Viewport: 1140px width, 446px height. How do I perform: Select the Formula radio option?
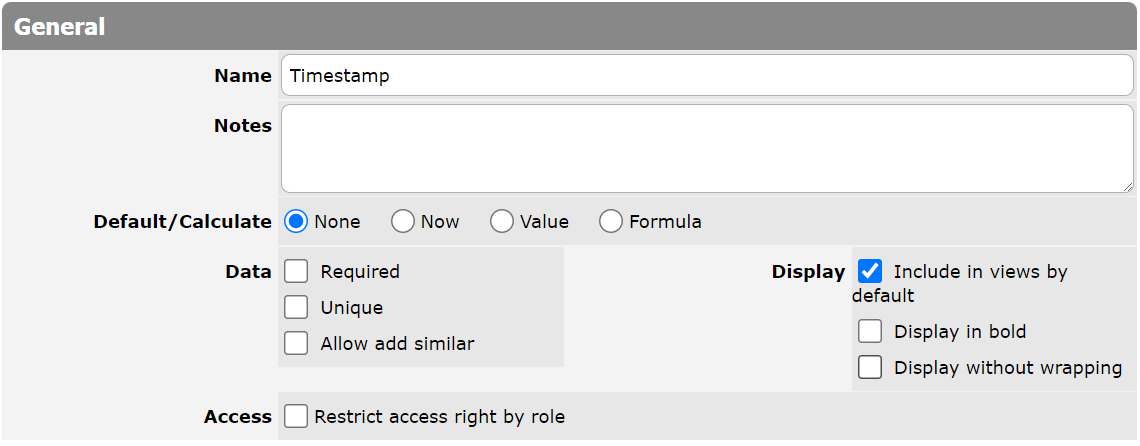click(611, 221)
